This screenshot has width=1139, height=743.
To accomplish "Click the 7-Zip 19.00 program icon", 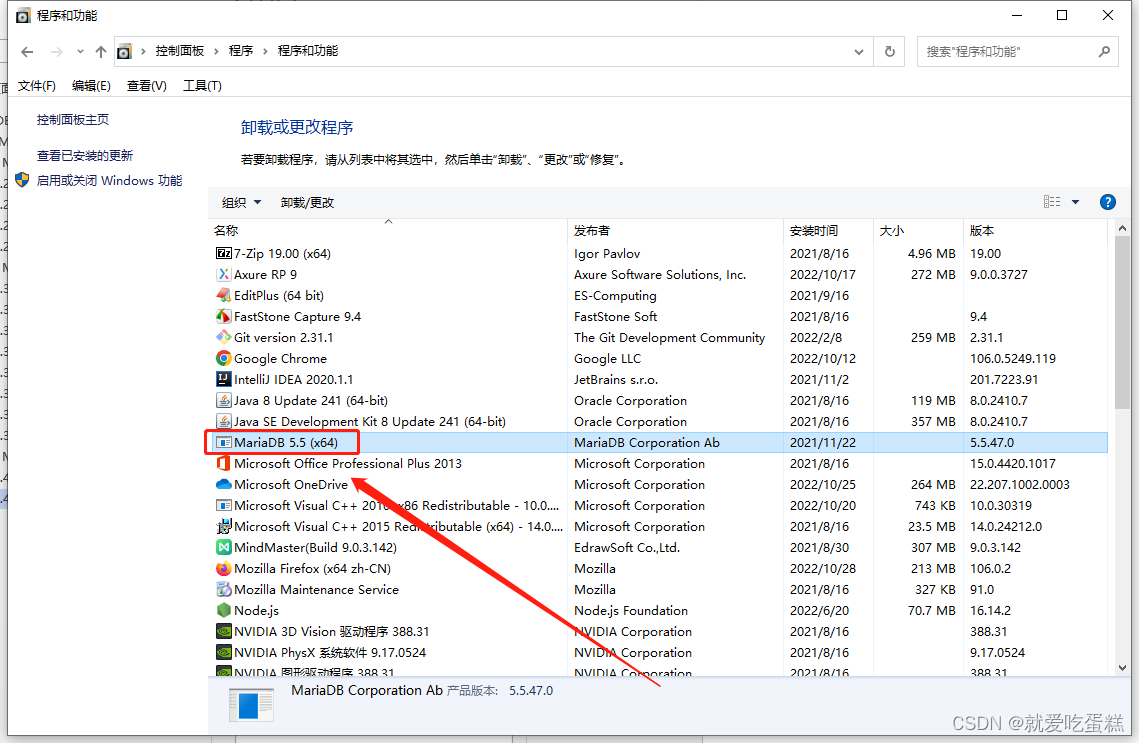I will tap(224, 253).
